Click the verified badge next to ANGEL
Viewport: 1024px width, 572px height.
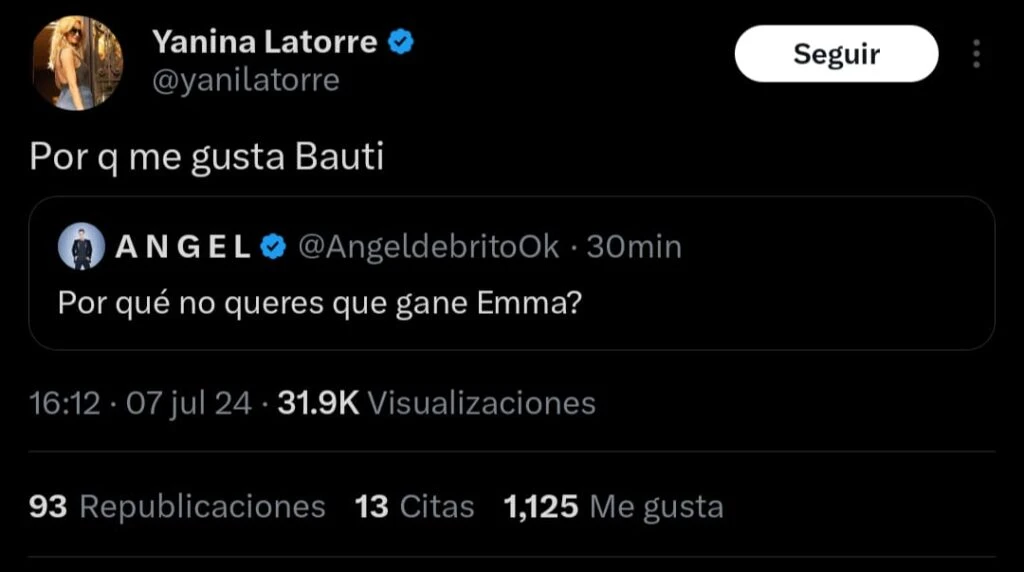272,247
